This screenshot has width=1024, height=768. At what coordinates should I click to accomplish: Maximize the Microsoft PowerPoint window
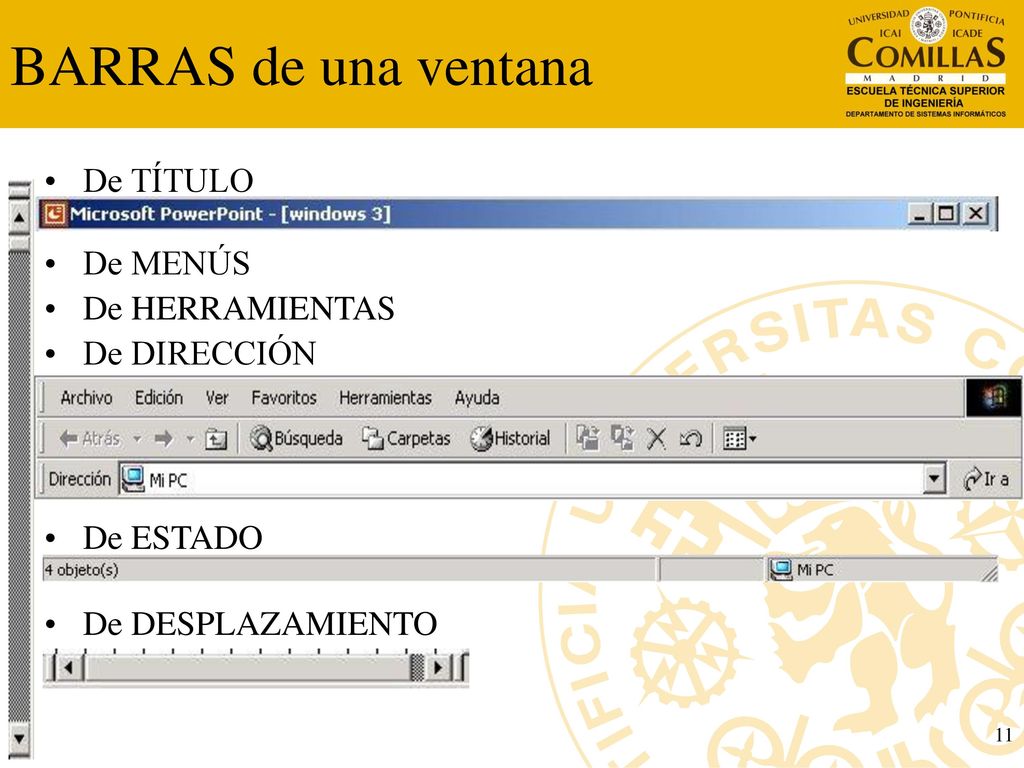coord(946,214)
